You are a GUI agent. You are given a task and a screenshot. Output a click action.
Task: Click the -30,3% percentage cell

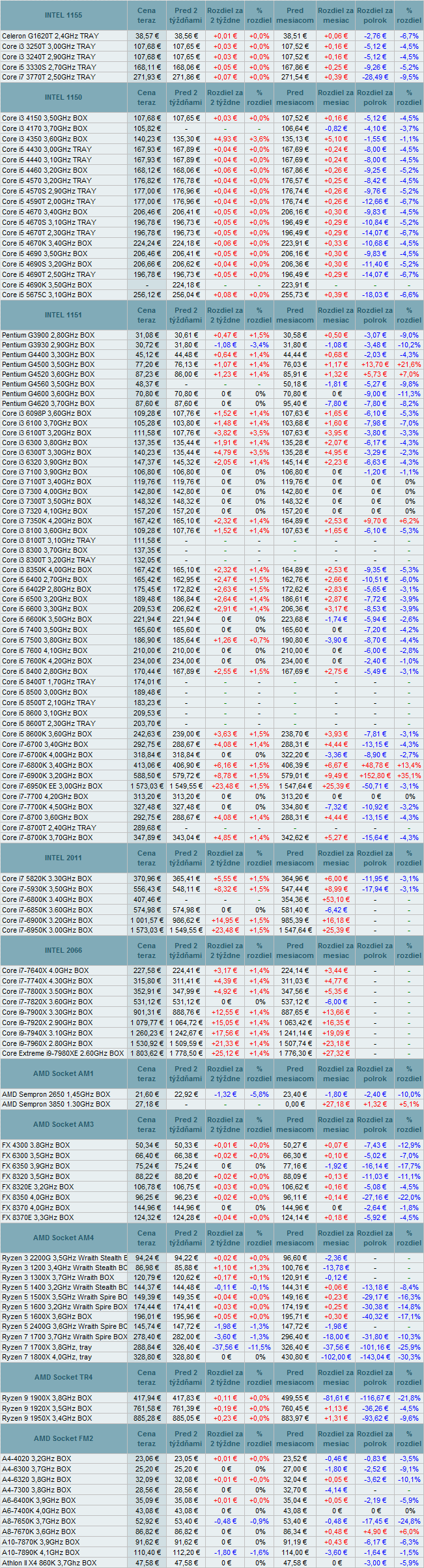coord(409,1357)
